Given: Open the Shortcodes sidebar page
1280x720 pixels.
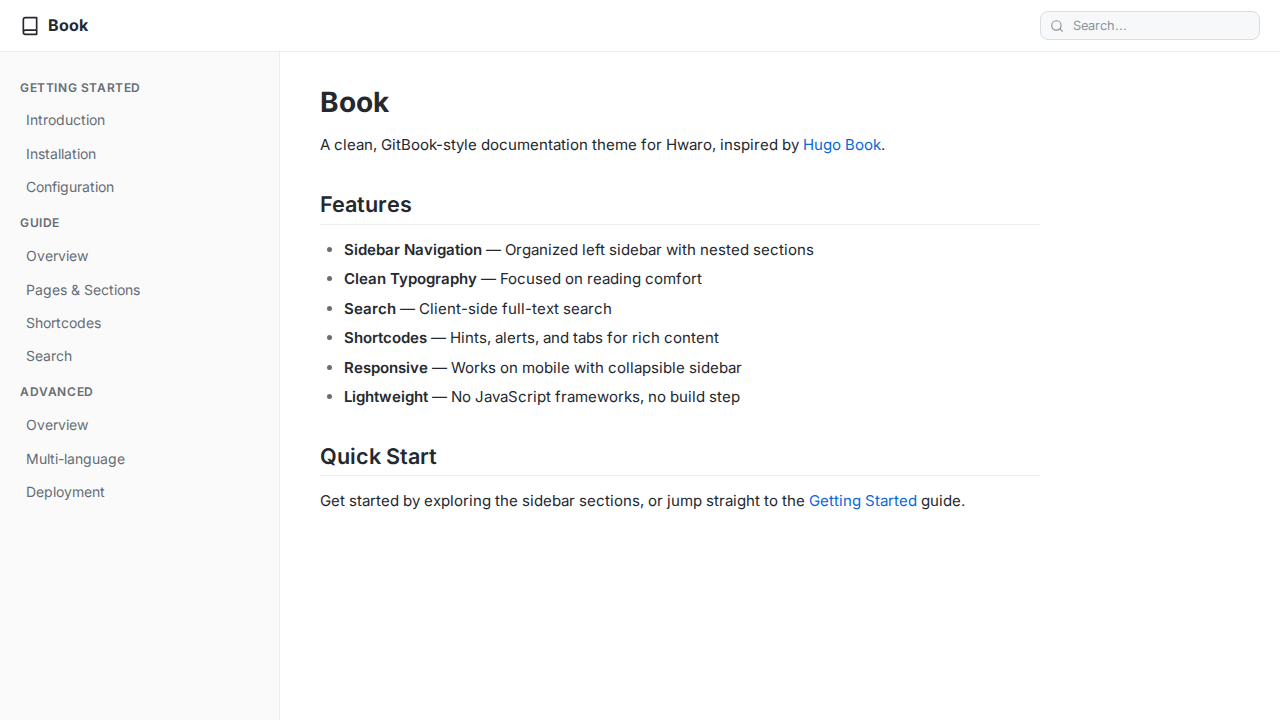Looking at the screenshot, I should pyautogui.click(x=64, y=323).
